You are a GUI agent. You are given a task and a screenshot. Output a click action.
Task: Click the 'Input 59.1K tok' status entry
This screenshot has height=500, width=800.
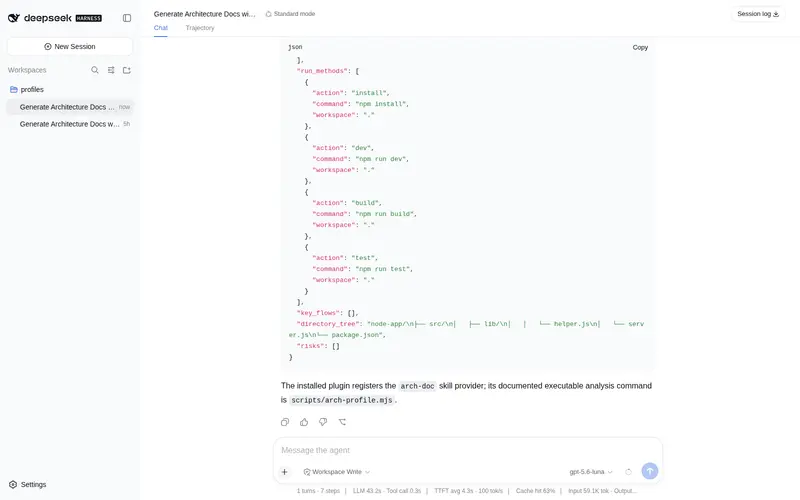pos(602,491)
